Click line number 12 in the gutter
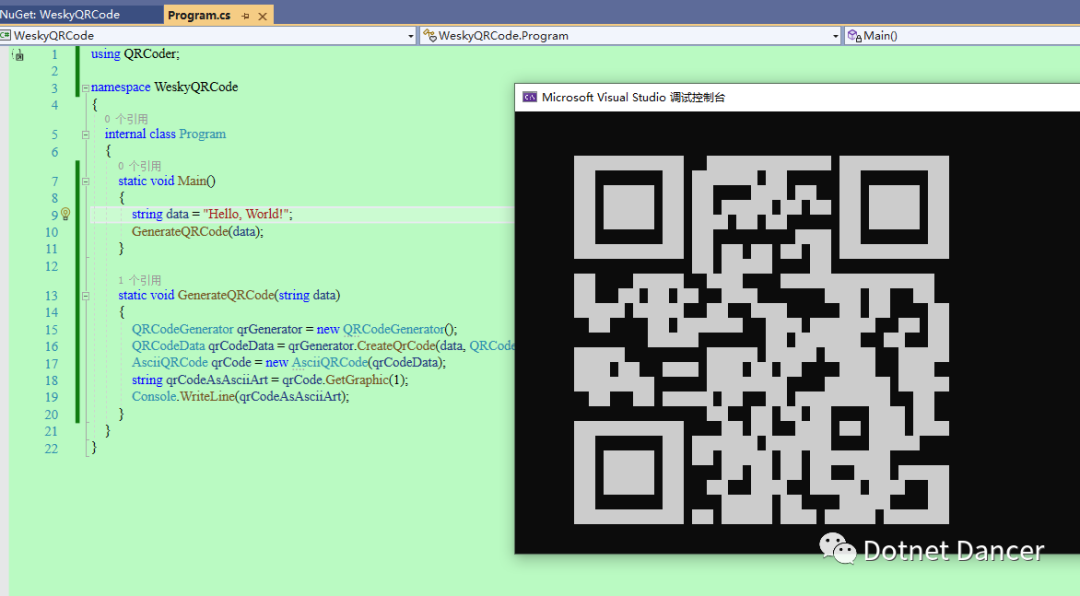The height and width of the screenshot is (596, 1080). coord(52,266)
